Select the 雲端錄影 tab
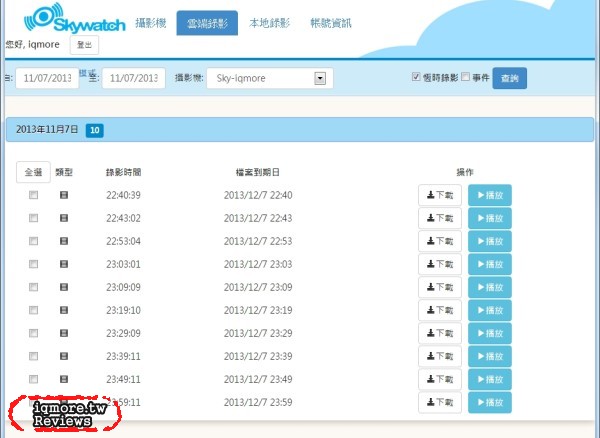The width and height of the screenshot is (600, 438). [207, 23]
